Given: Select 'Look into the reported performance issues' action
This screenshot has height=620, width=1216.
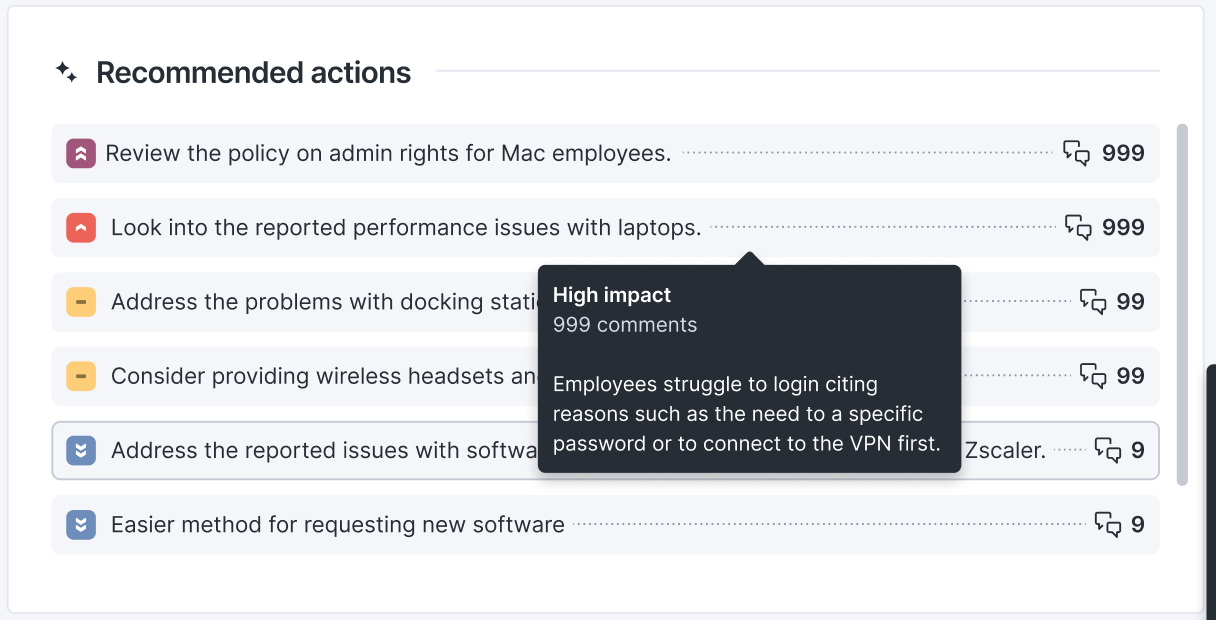Looking at the screenshot, I should pyautogui.click(x=406, y=228).
